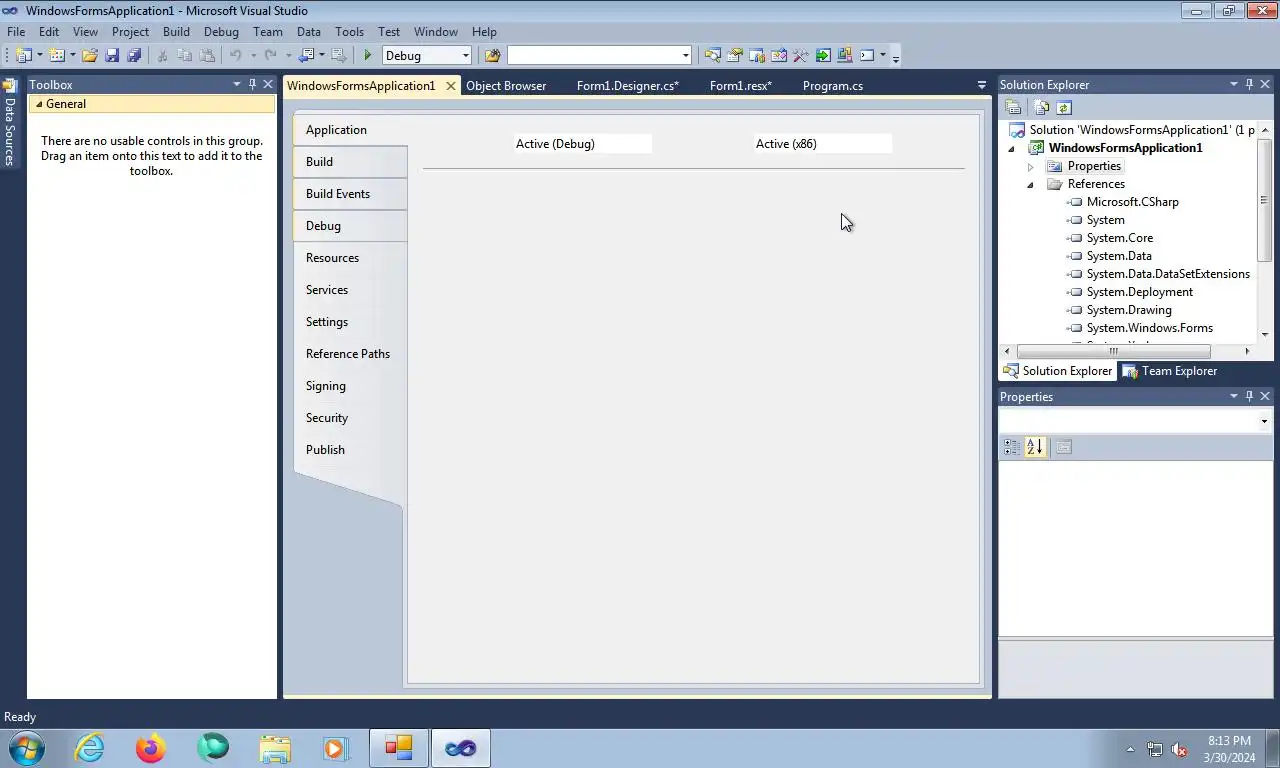Click the muted volume tray icon
The height and width of the screenshot is (768, 1280).
click(1179, 749)
